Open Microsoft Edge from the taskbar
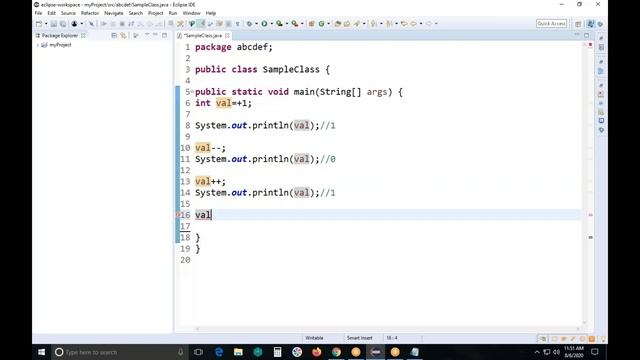This screenshot has width=640, height=360. pos(219,352)
